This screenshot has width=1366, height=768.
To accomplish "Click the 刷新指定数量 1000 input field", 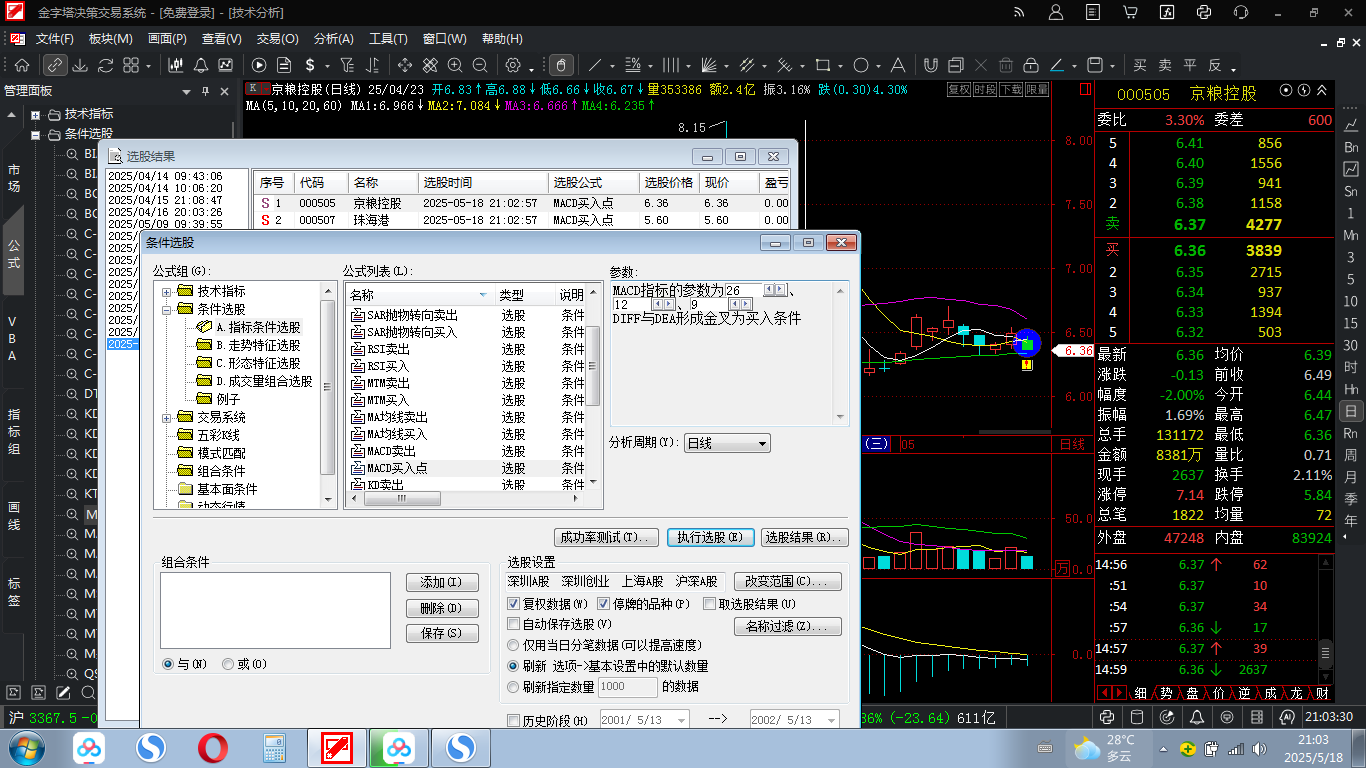I will coord(627,687).
